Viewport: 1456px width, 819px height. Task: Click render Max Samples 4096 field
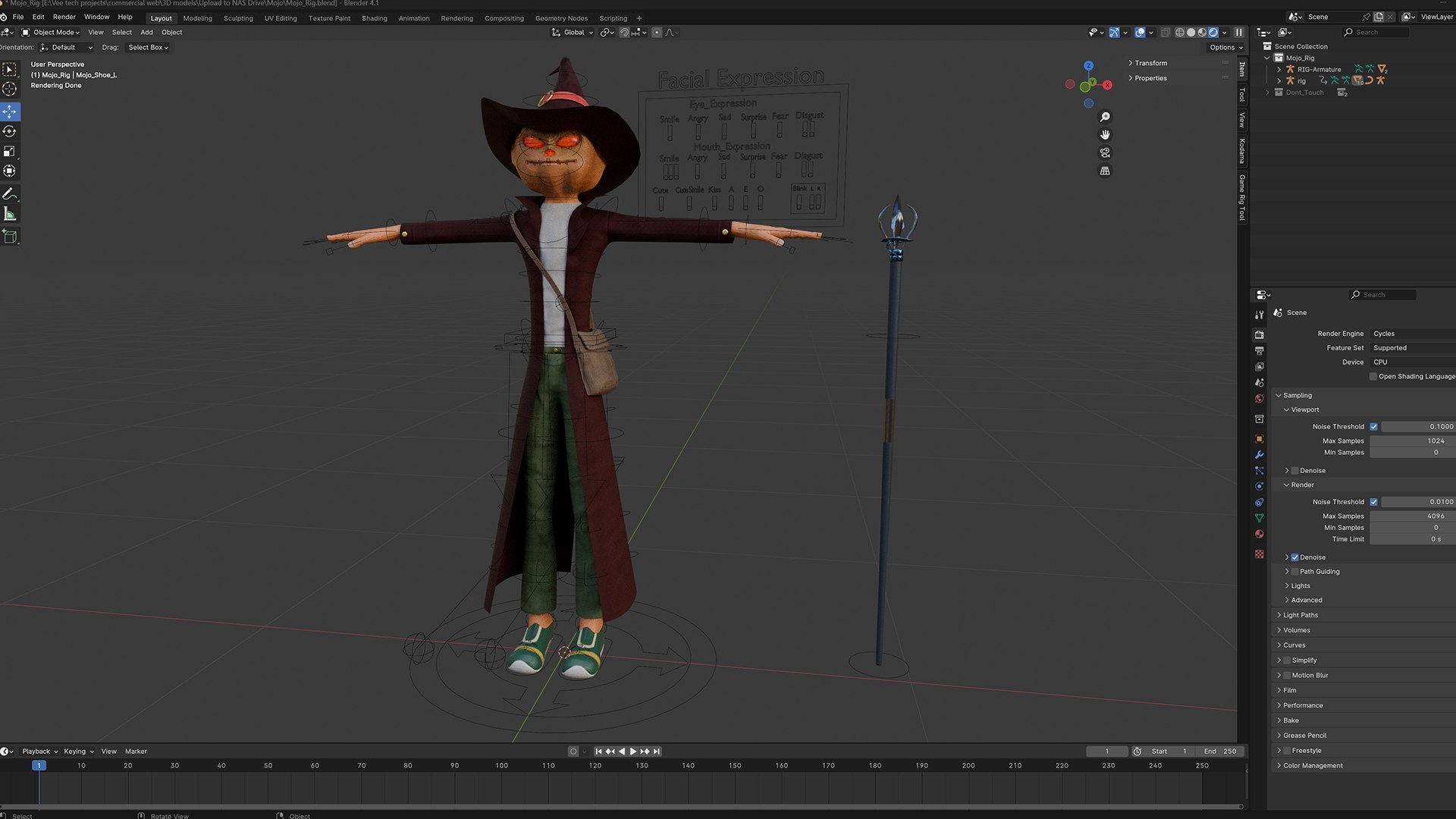pos(1412,516)
